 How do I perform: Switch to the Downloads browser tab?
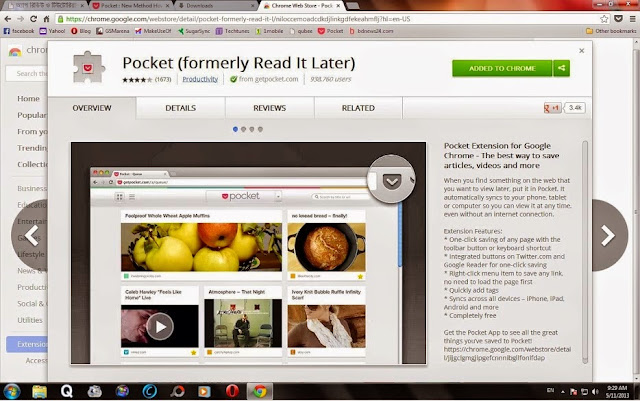214,5
